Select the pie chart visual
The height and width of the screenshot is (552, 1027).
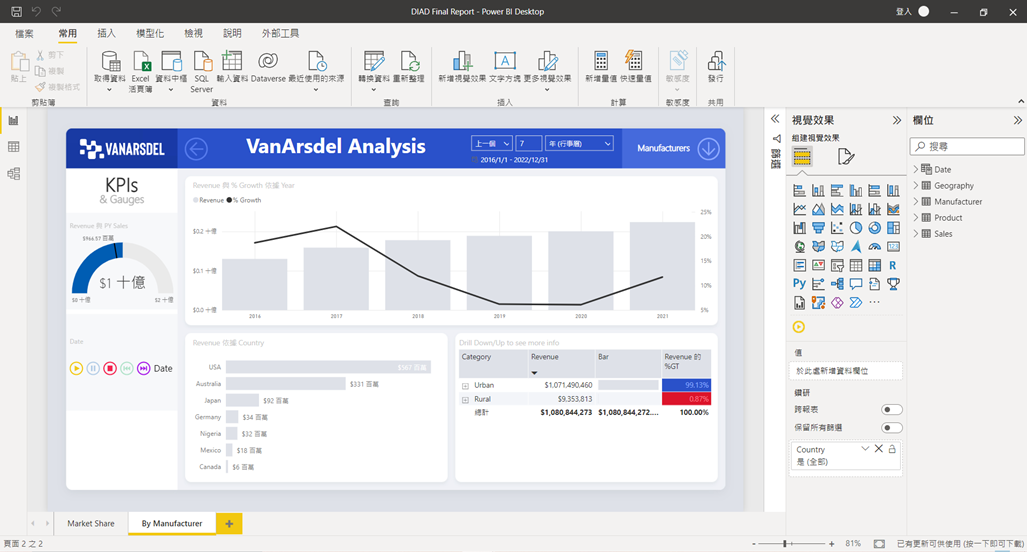pyautogui.click(x=855, y=228)
